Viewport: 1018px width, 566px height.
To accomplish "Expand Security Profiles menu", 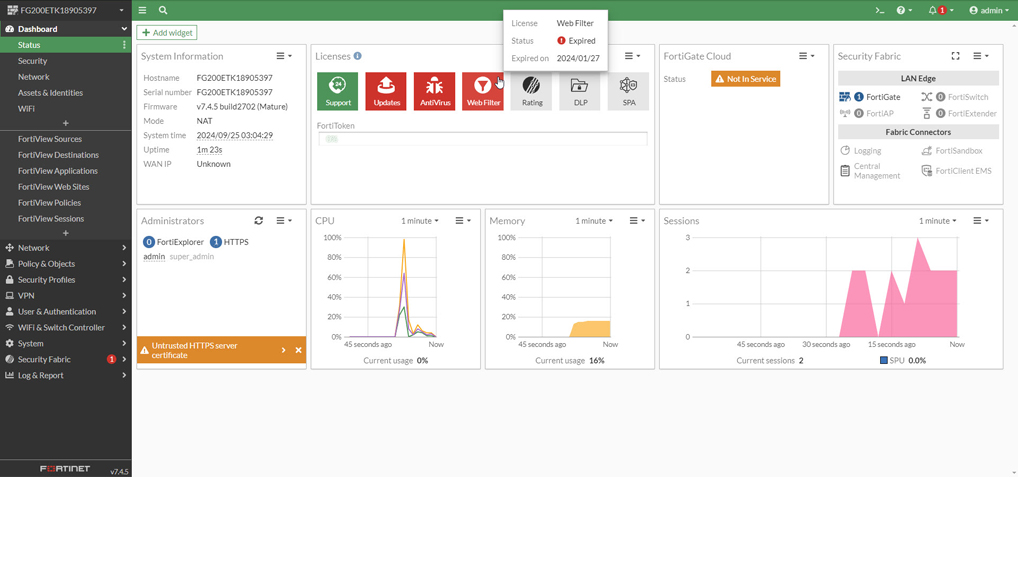I will point(66,279).
